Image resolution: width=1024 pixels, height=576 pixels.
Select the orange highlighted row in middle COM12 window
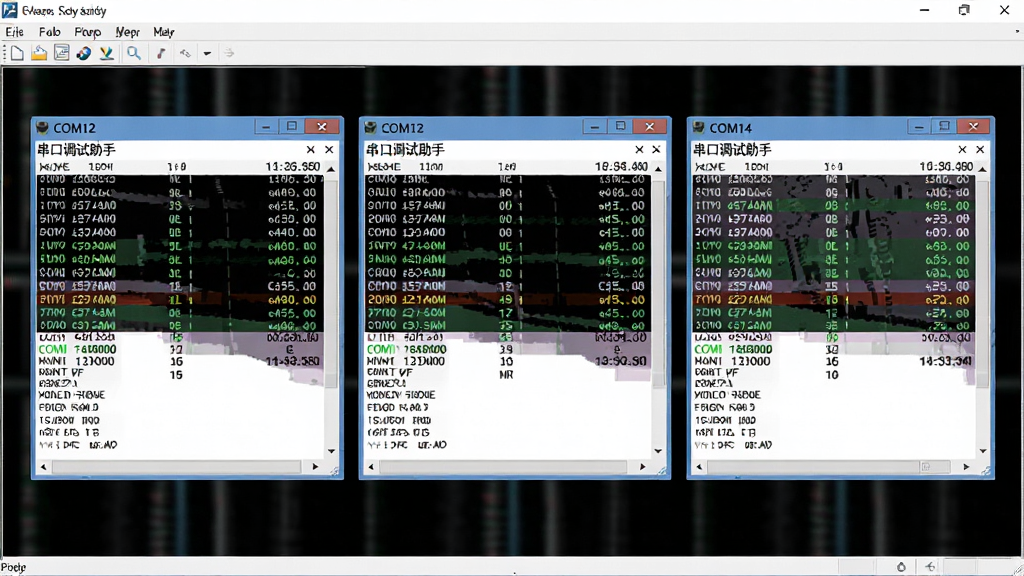tap(508, 300)
